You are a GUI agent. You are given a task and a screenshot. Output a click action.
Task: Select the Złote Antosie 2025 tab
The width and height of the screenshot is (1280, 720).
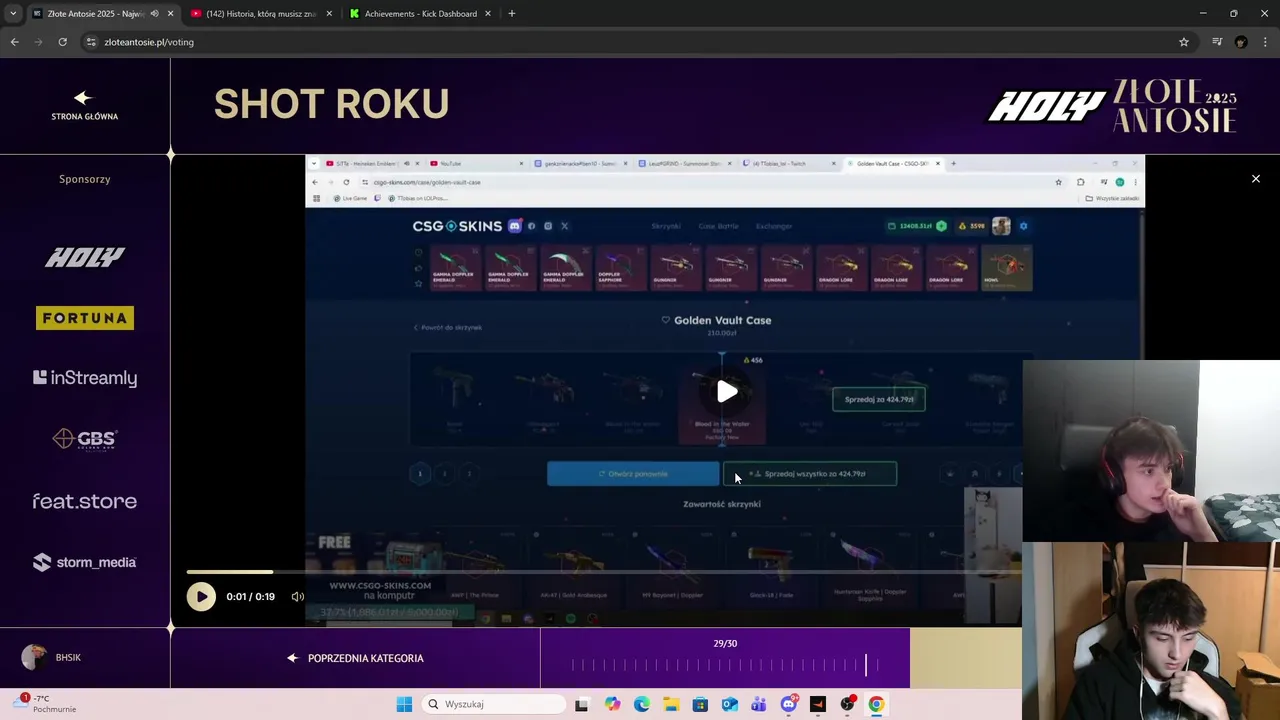coord(94,14)
